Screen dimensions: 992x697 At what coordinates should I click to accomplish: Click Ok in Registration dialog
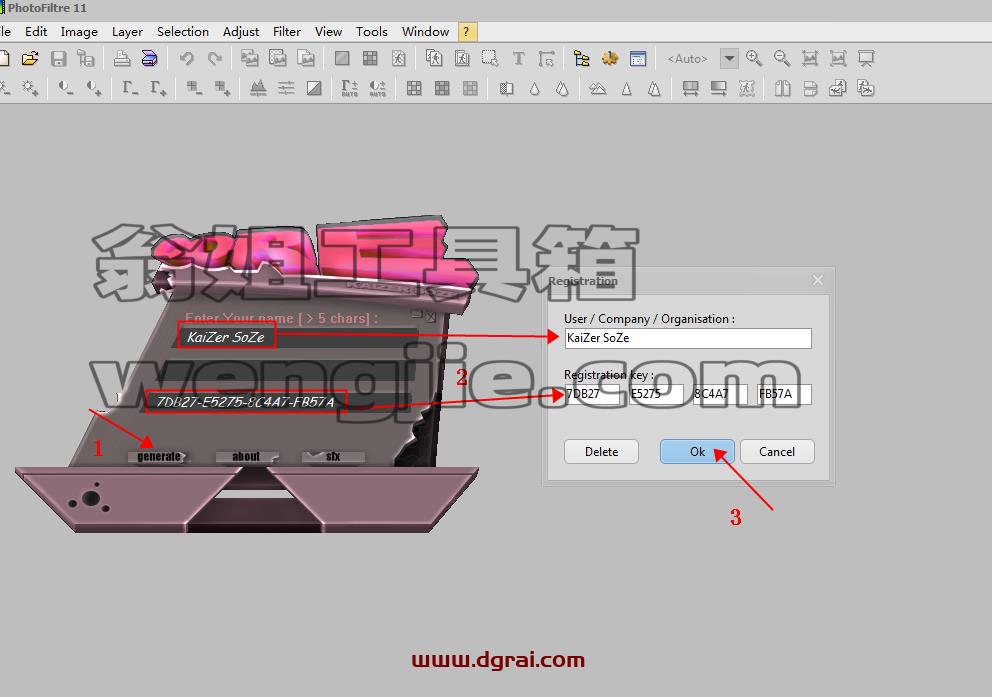coord(697,452)
